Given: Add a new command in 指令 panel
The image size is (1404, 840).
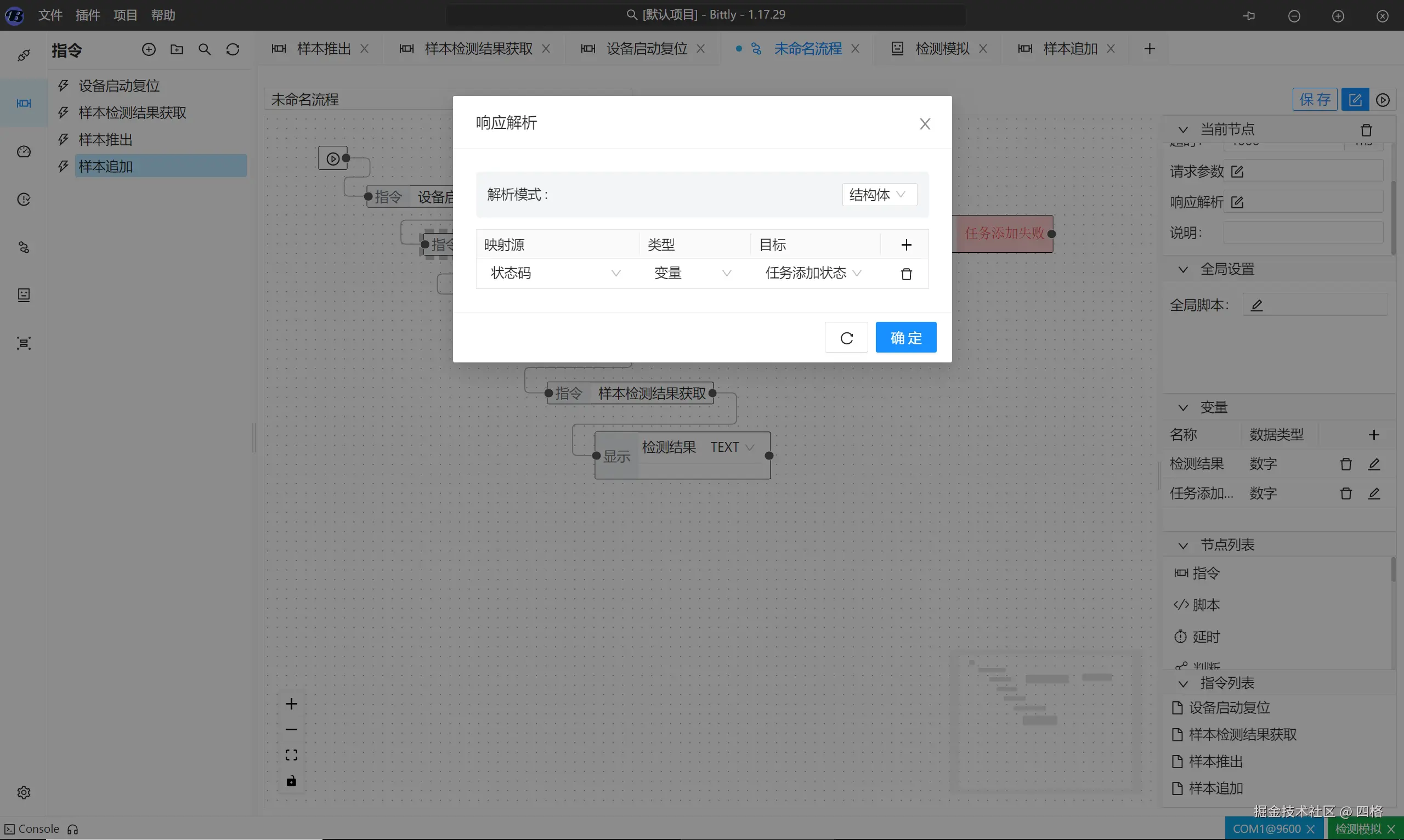Looking at the screenshot, I should click(148, 50).
